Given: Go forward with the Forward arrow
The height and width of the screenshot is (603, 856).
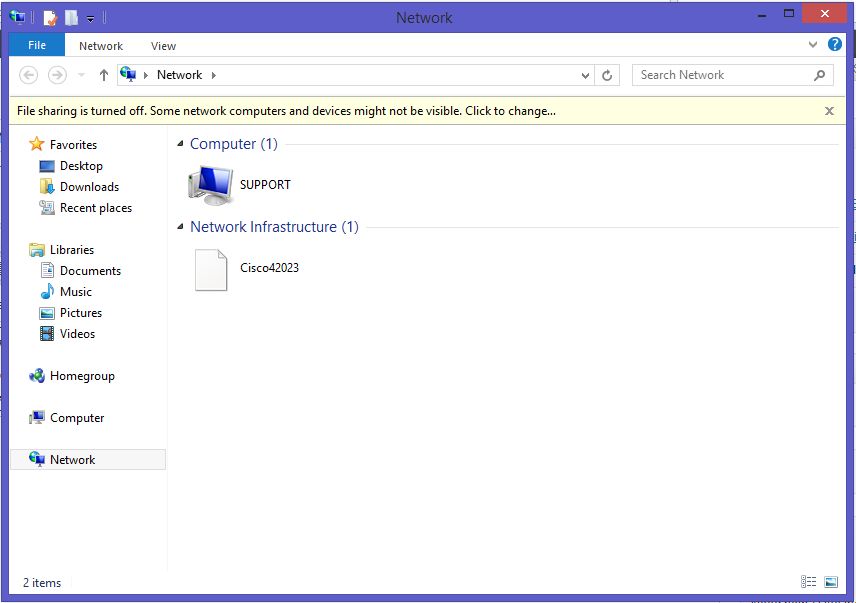Looking at the screenshot, I should pyautogui.click(x=57, y=75).
